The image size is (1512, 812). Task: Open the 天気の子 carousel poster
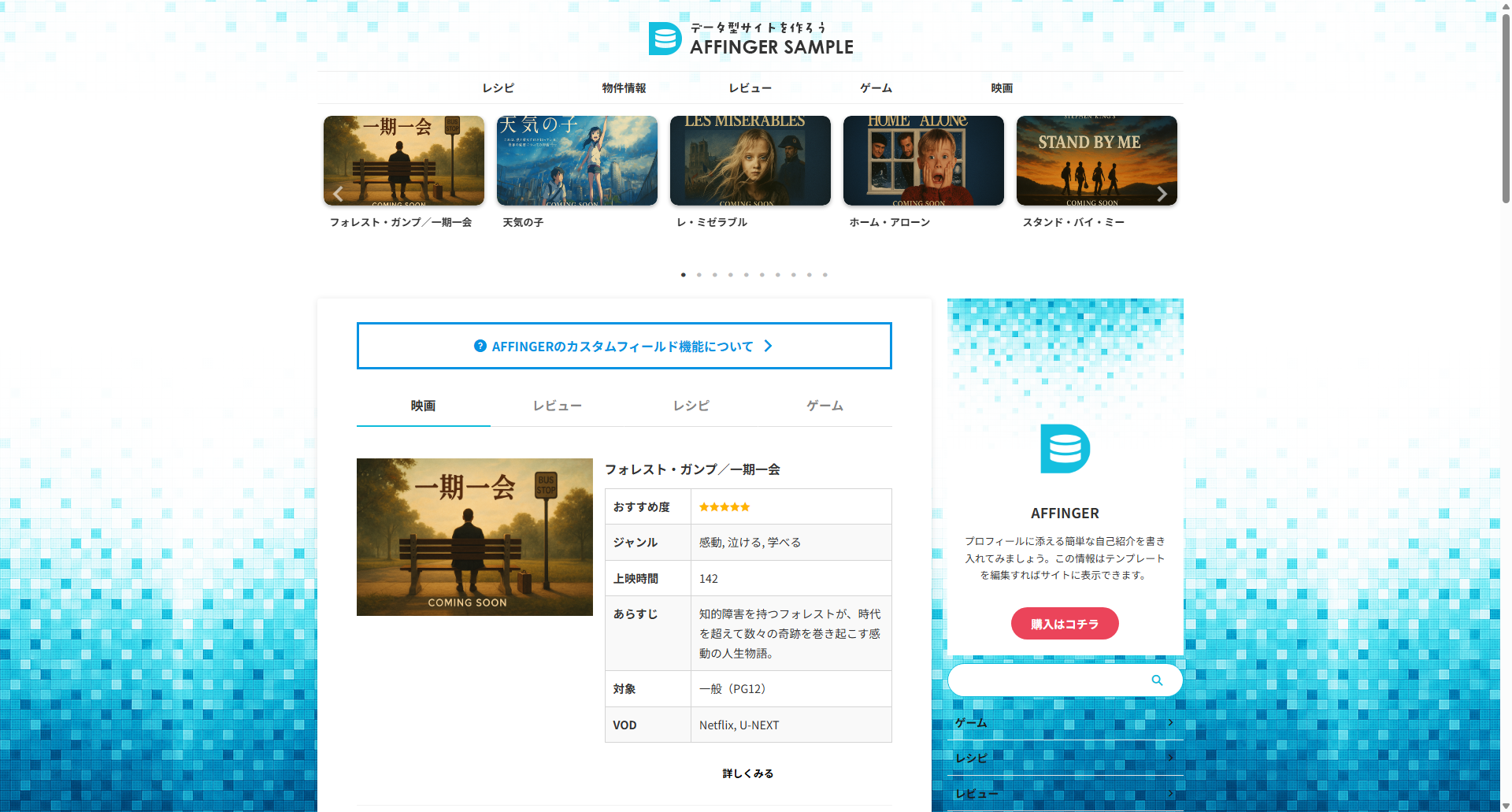(x=577, y=161)
